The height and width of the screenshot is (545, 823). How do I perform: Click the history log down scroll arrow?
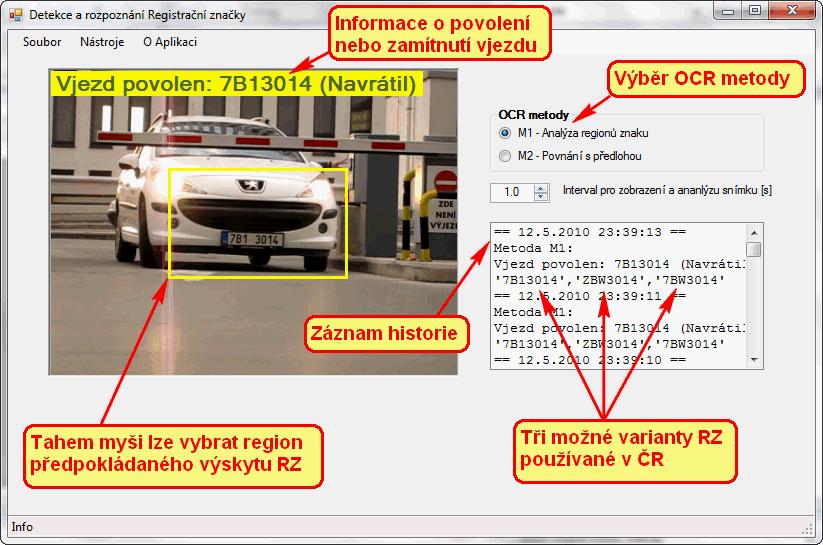click(754, 360)
